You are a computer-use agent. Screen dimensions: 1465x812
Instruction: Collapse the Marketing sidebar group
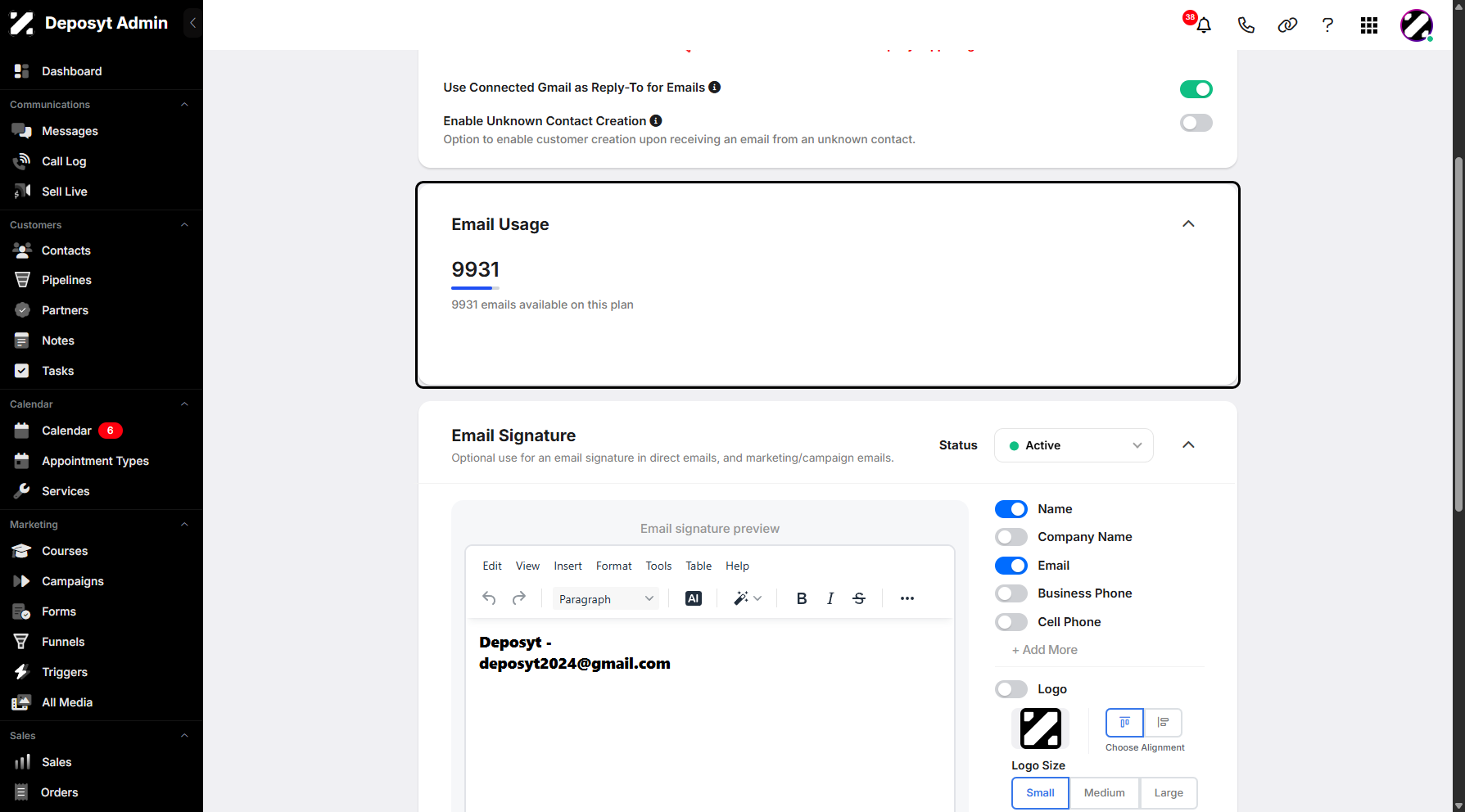(184, 525)
